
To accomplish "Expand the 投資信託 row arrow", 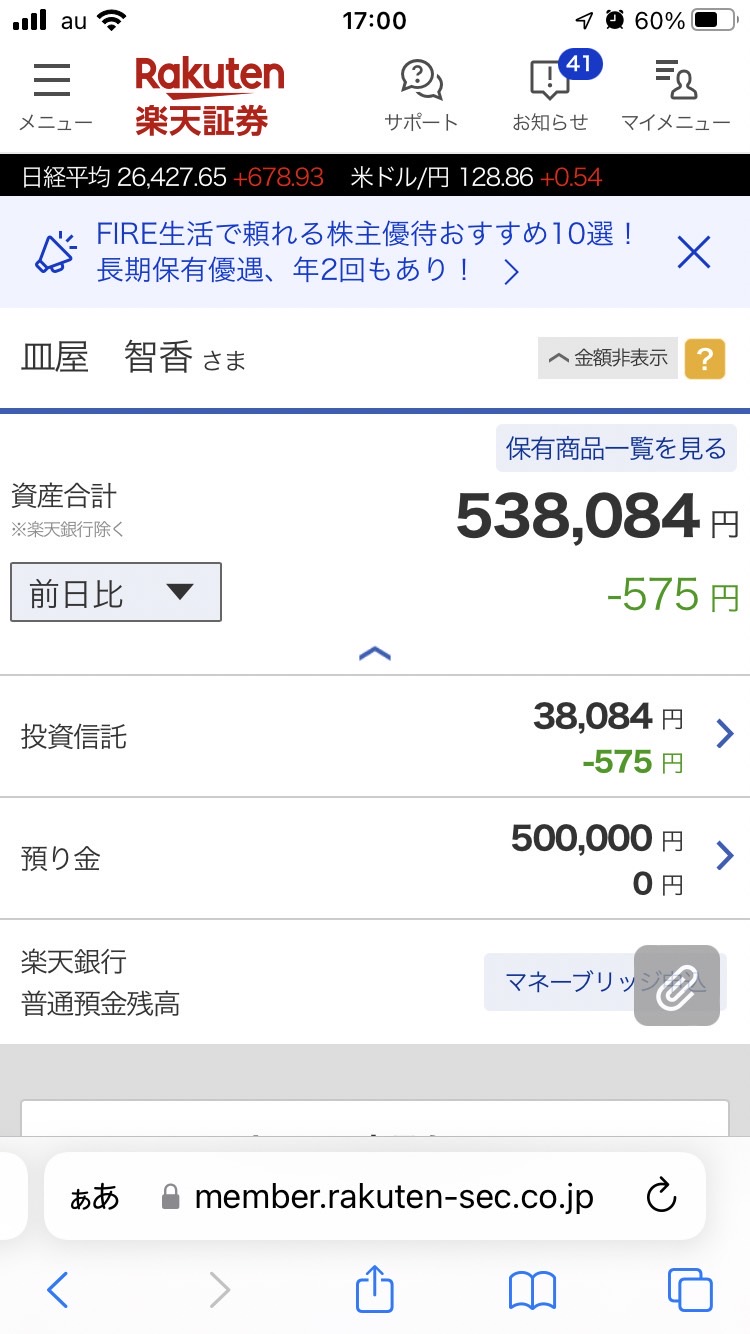I will (726, 736).
